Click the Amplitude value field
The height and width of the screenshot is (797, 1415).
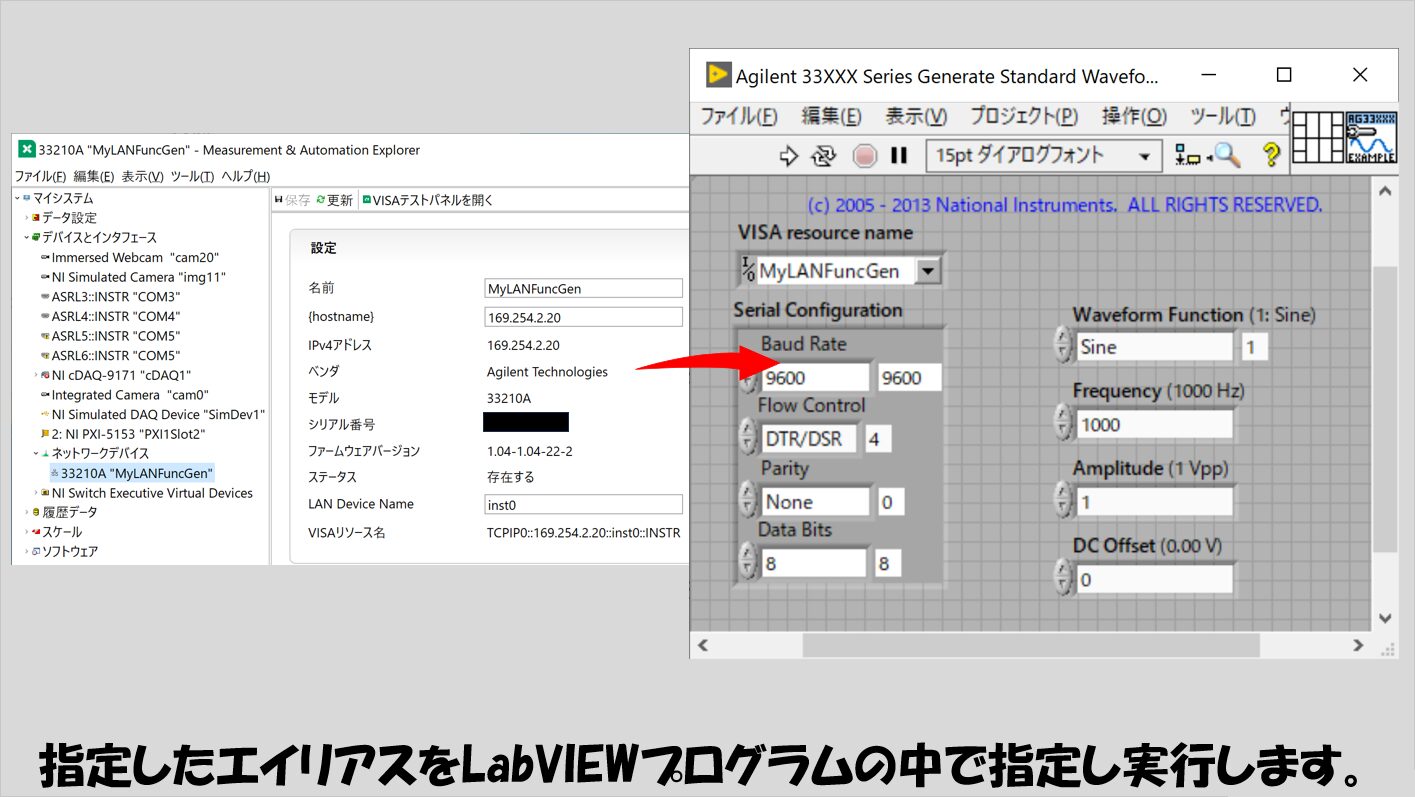click(1154, 502)
